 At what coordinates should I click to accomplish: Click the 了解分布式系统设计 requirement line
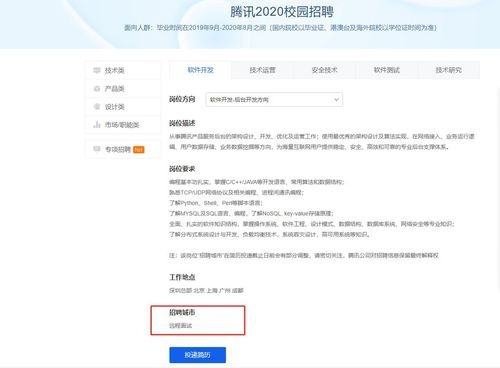click(x=269, y=234)
